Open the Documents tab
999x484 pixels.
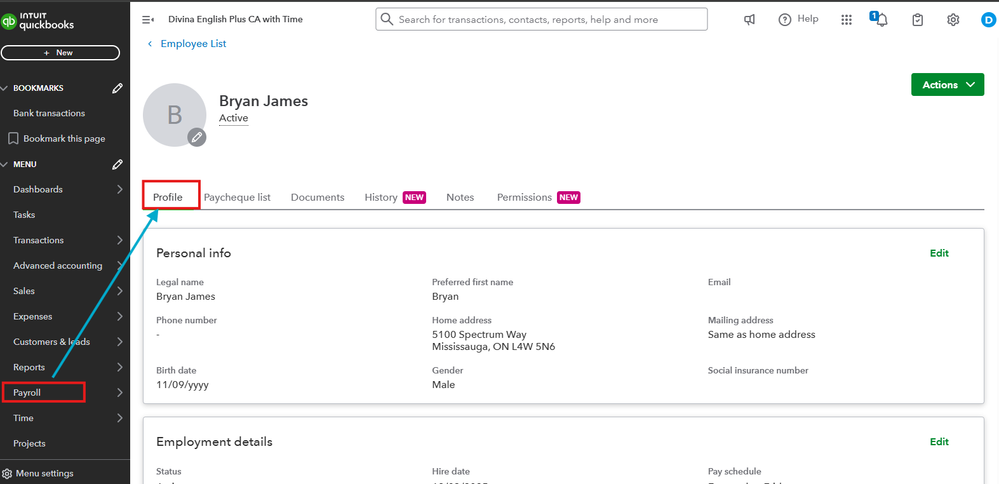(x=317, y=197)
